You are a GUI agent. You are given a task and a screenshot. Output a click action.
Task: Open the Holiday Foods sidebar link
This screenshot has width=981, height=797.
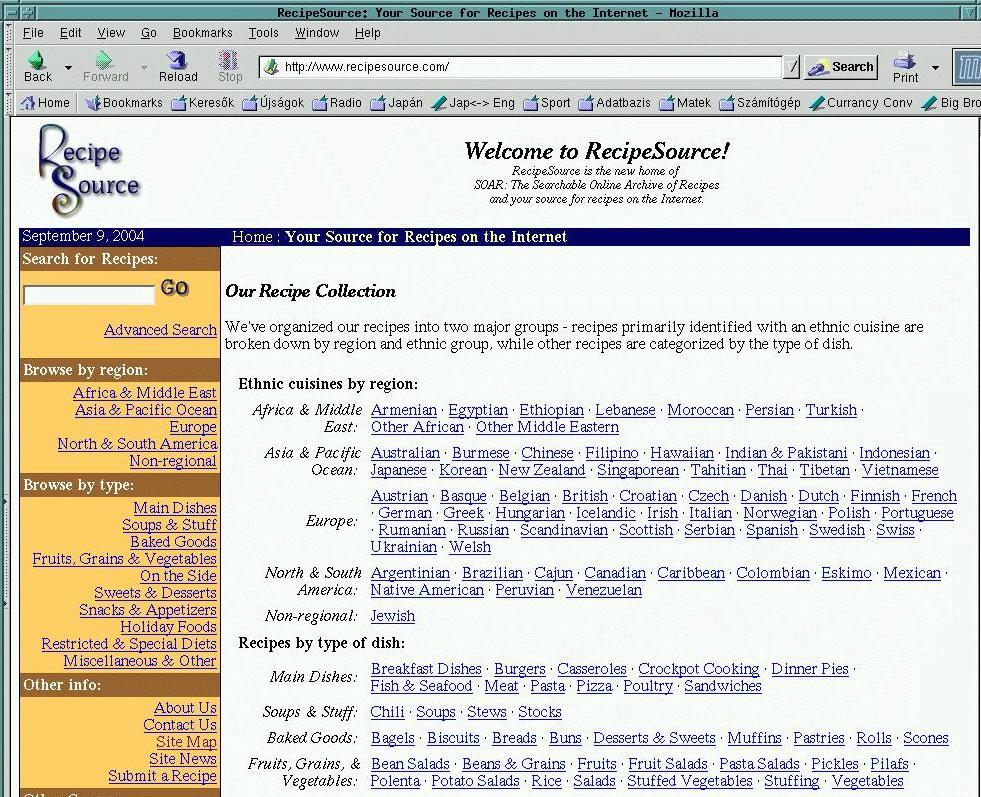tap(168, 627)
